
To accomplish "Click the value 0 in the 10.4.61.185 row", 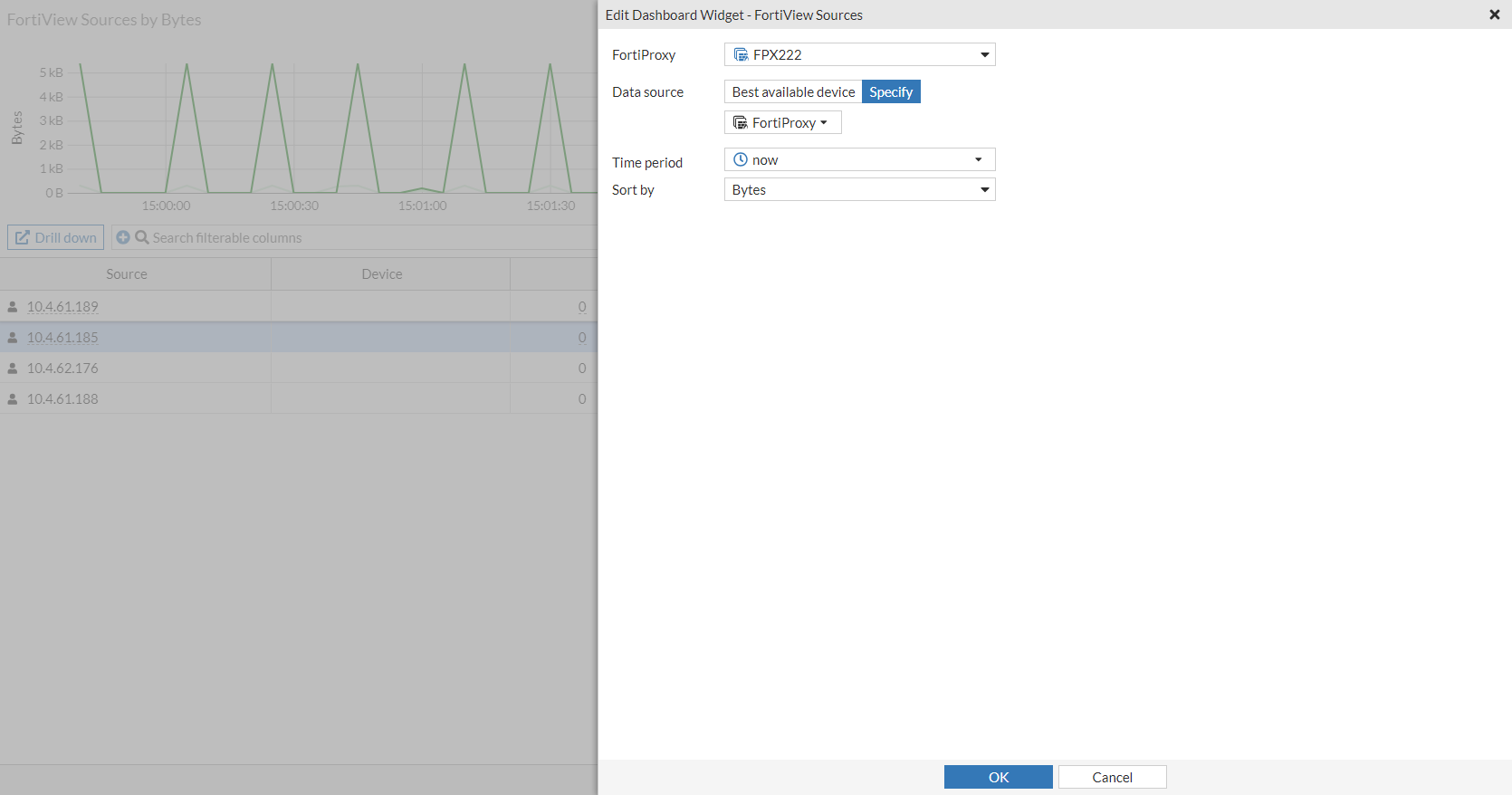I will [x=582, y=338].
